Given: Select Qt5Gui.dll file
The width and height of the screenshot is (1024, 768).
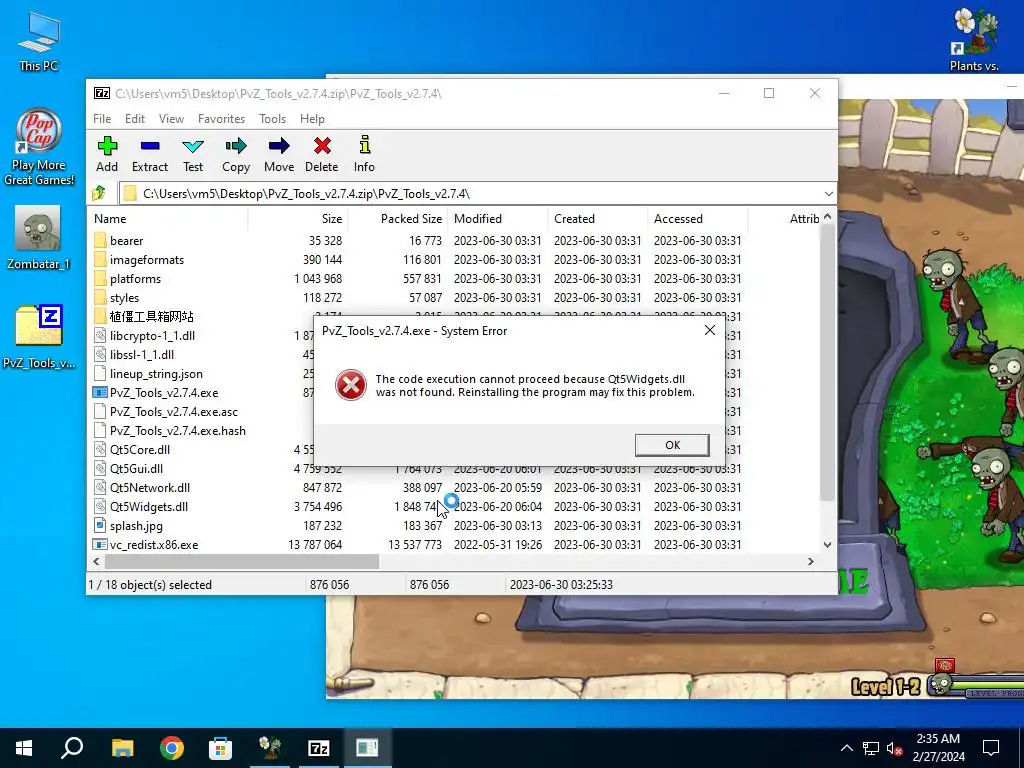Looking at the screenshot, I should tap(136, 469).
